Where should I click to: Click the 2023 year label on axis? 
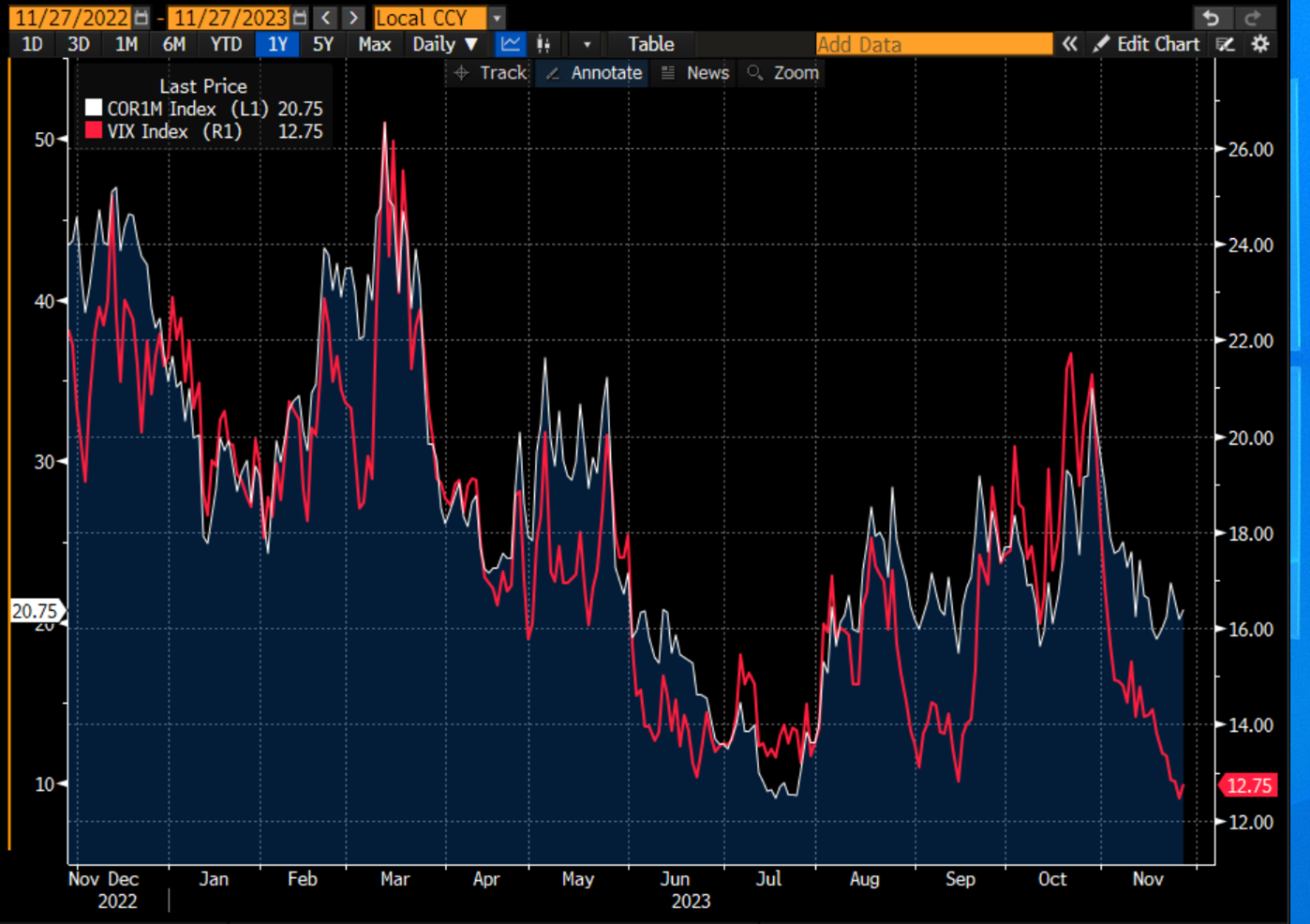(x=691, y=902)
